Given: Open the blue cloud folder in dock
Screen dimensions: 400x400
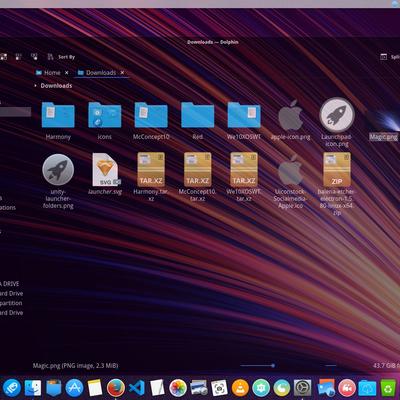Looking at the screenshot, I should [x=367, y=388].
